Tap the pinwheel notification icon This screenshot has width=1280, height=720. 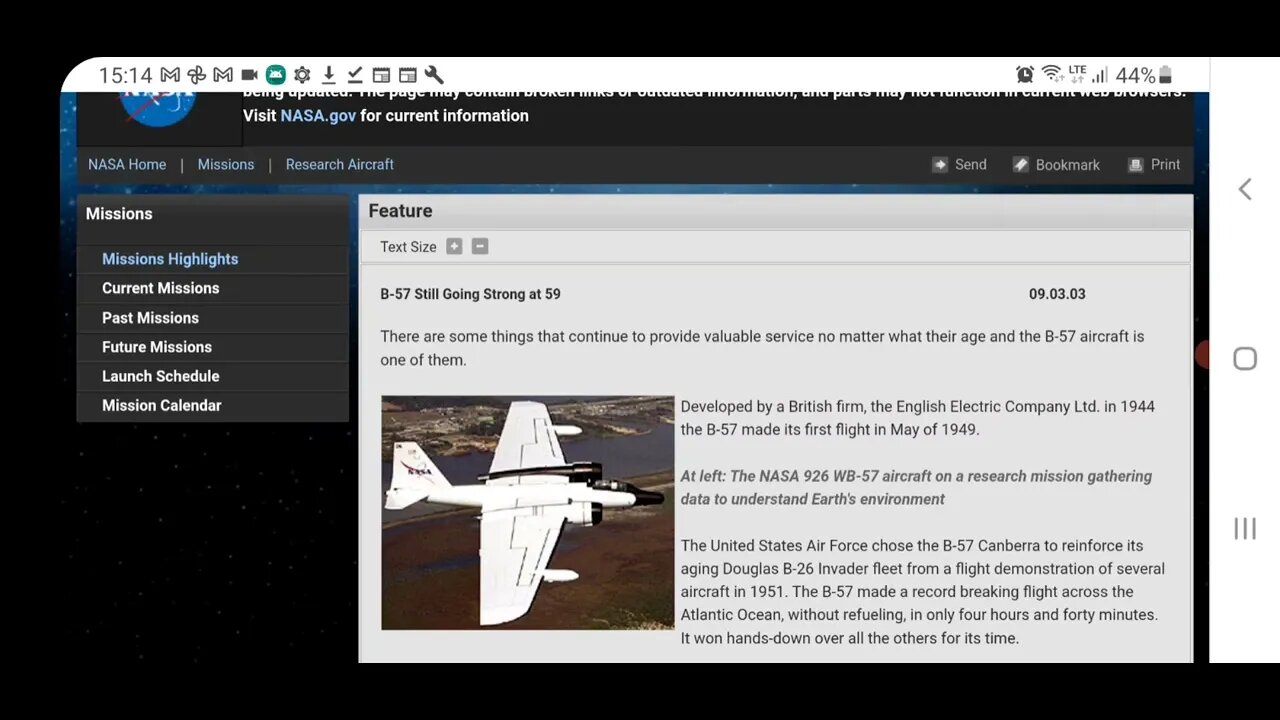coord(197,75)
